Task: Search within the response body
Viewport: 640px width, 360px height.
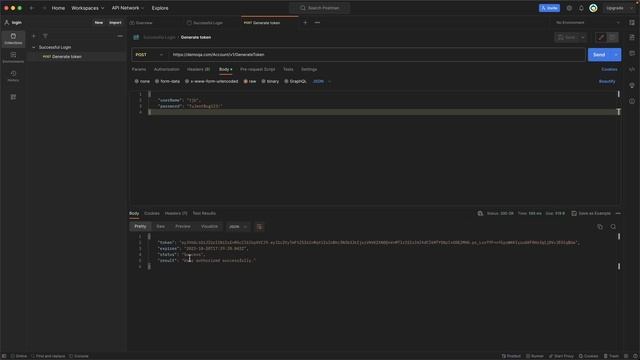Action: pyautogui.click(x=613, y=227)
